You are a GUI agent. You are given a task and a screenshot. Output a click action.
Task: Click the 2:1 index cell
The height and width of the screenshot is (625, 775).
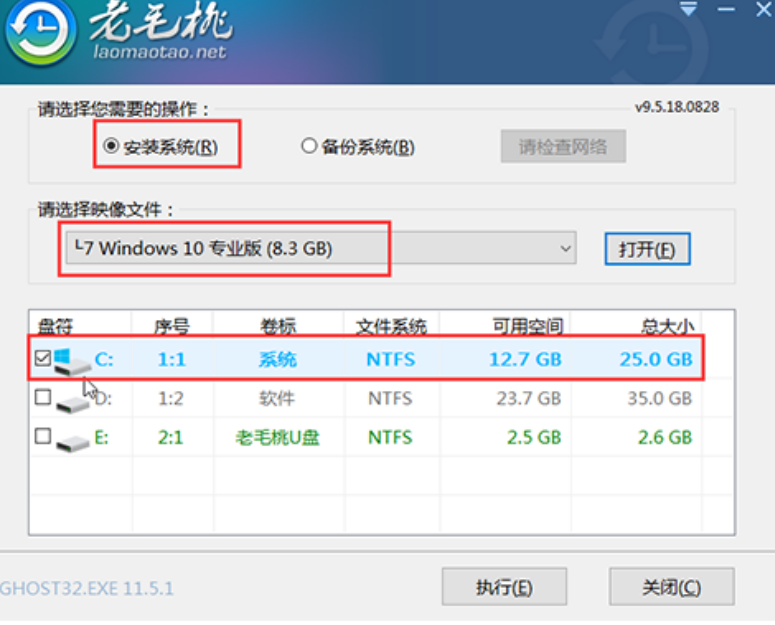coord(171,437)
